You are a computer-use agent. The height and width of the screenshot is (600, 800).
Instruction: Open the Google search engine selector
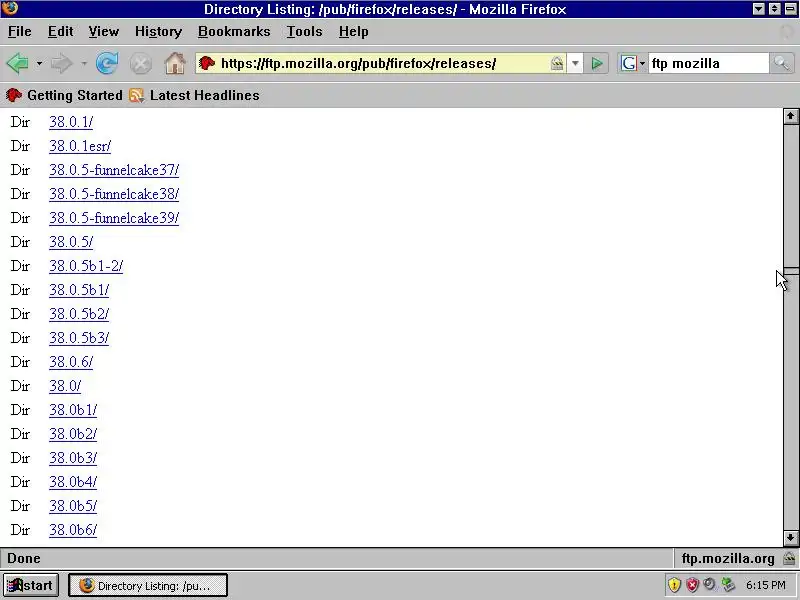click(633, 63)
